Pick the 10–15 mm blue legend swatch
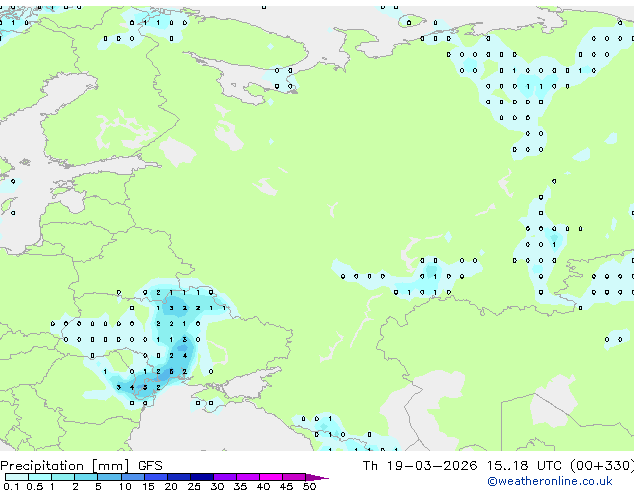 (x=132, y=477)
